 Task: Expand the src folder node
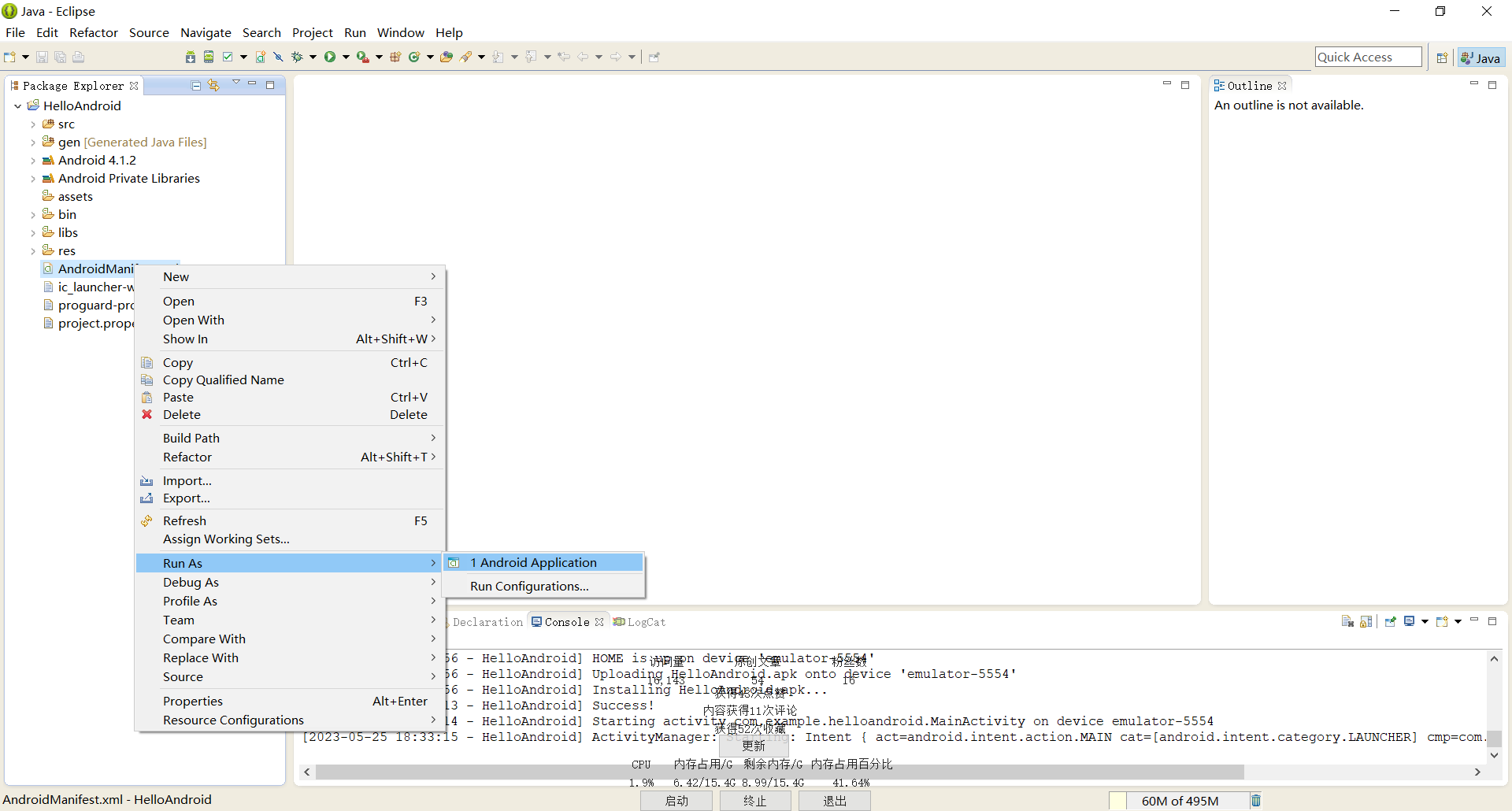point(33,124)
